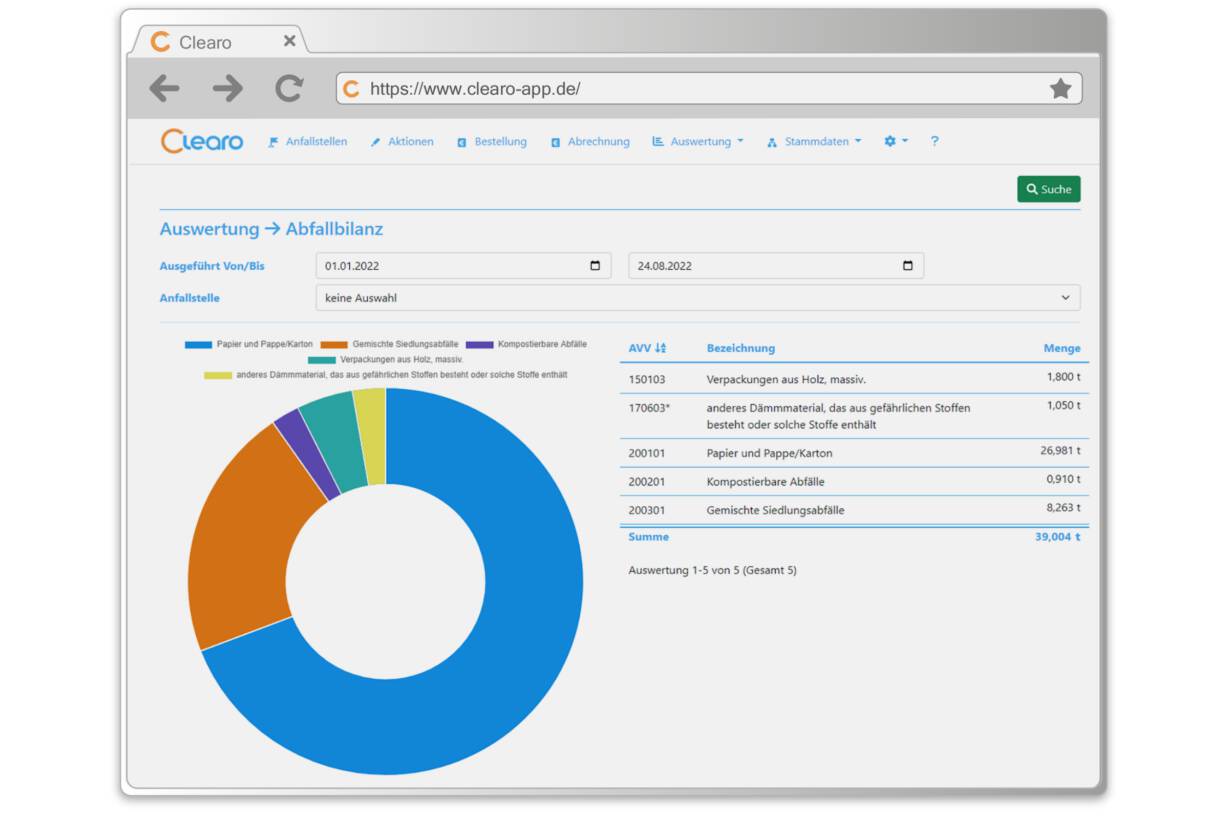Sort table by Bezeichnung column header
This screenshot has width=1228, height=819.
pos(741,348)
